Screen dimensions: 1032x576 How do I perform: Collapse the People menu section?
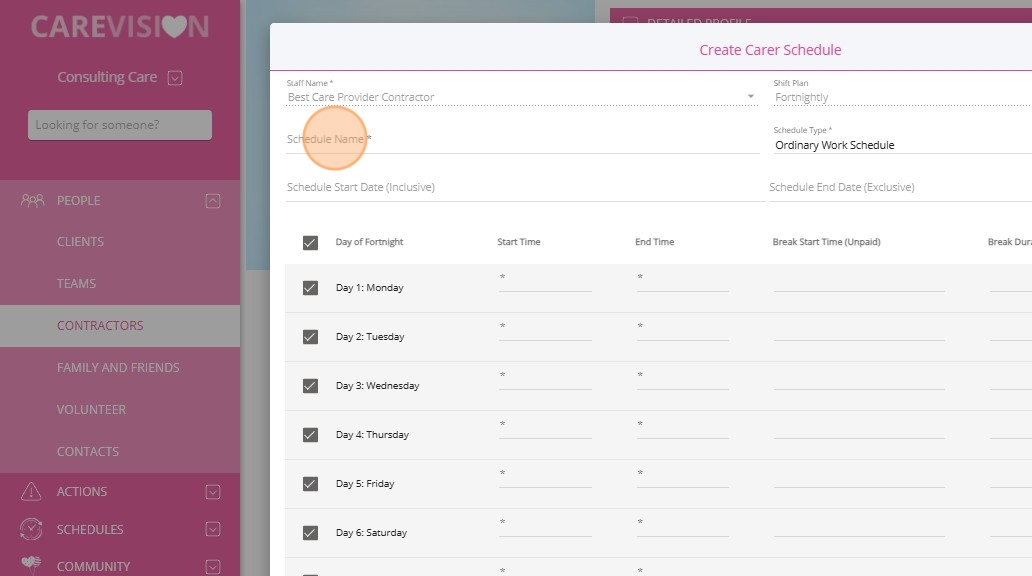tap(213, 201)
